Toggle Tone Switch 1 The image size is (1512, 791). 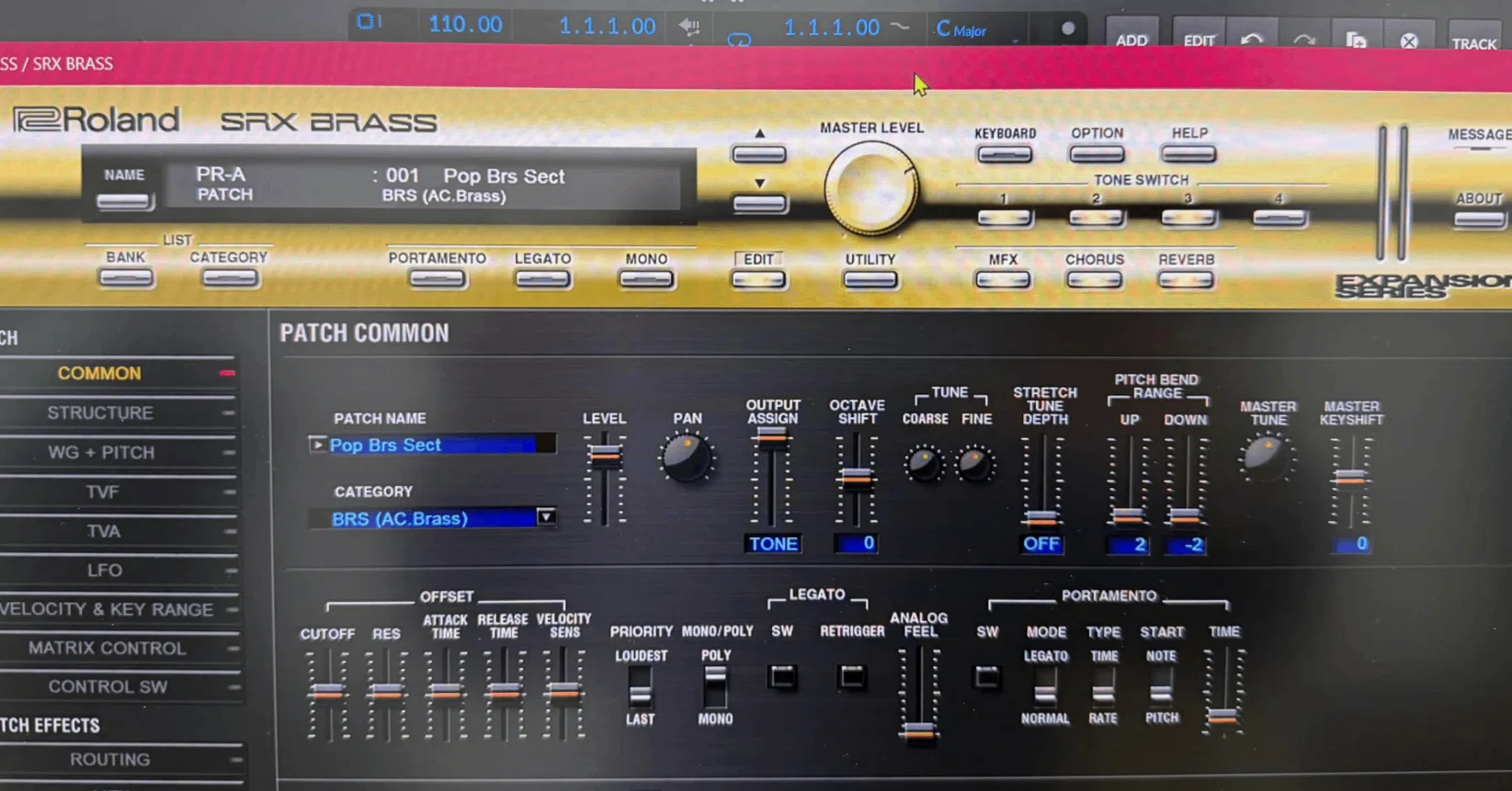[x=1005, y=219]
